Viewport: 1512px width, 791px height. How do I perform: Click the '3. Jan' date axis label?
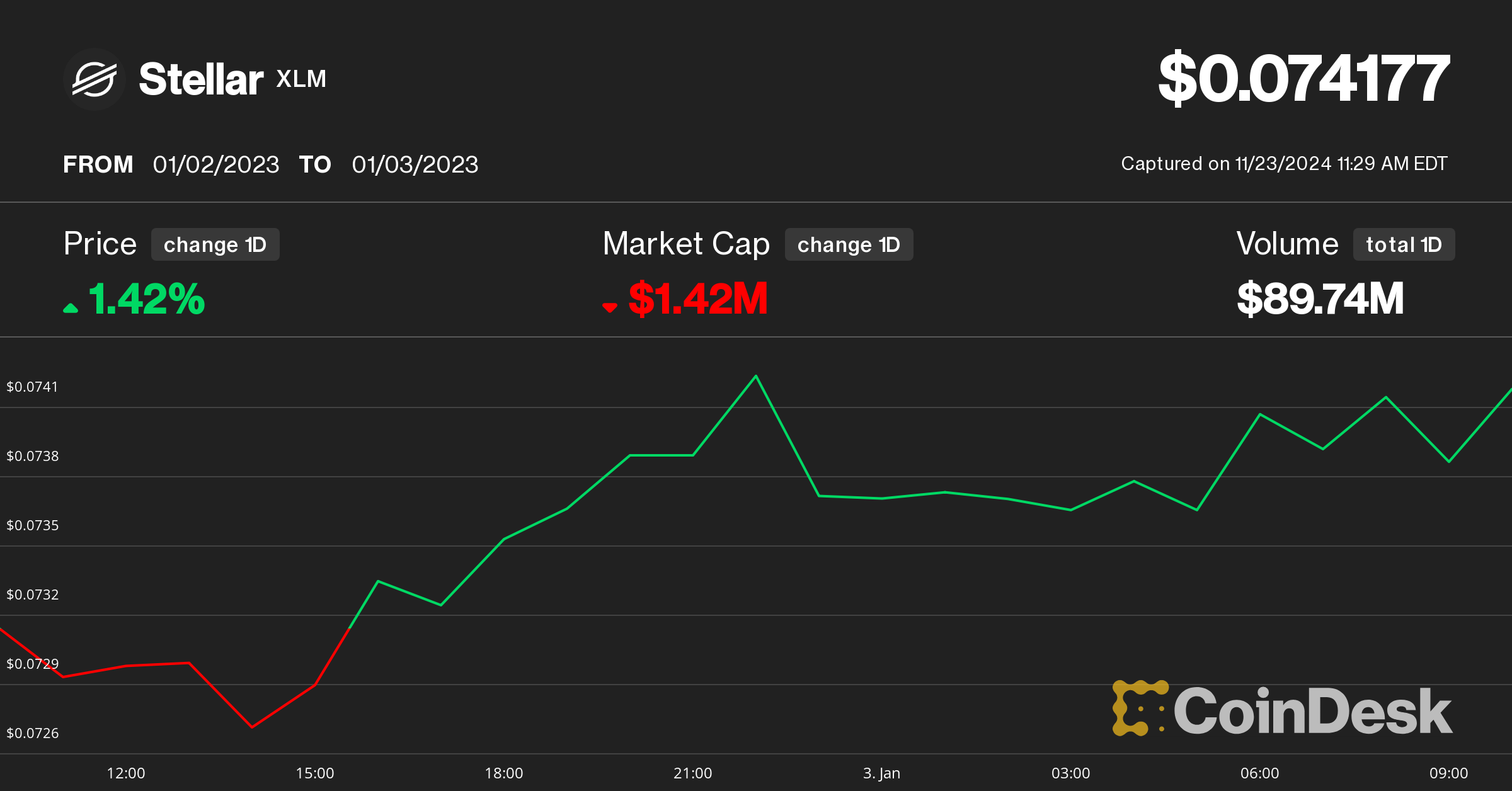pyautogui.click(x=881, y=773)
